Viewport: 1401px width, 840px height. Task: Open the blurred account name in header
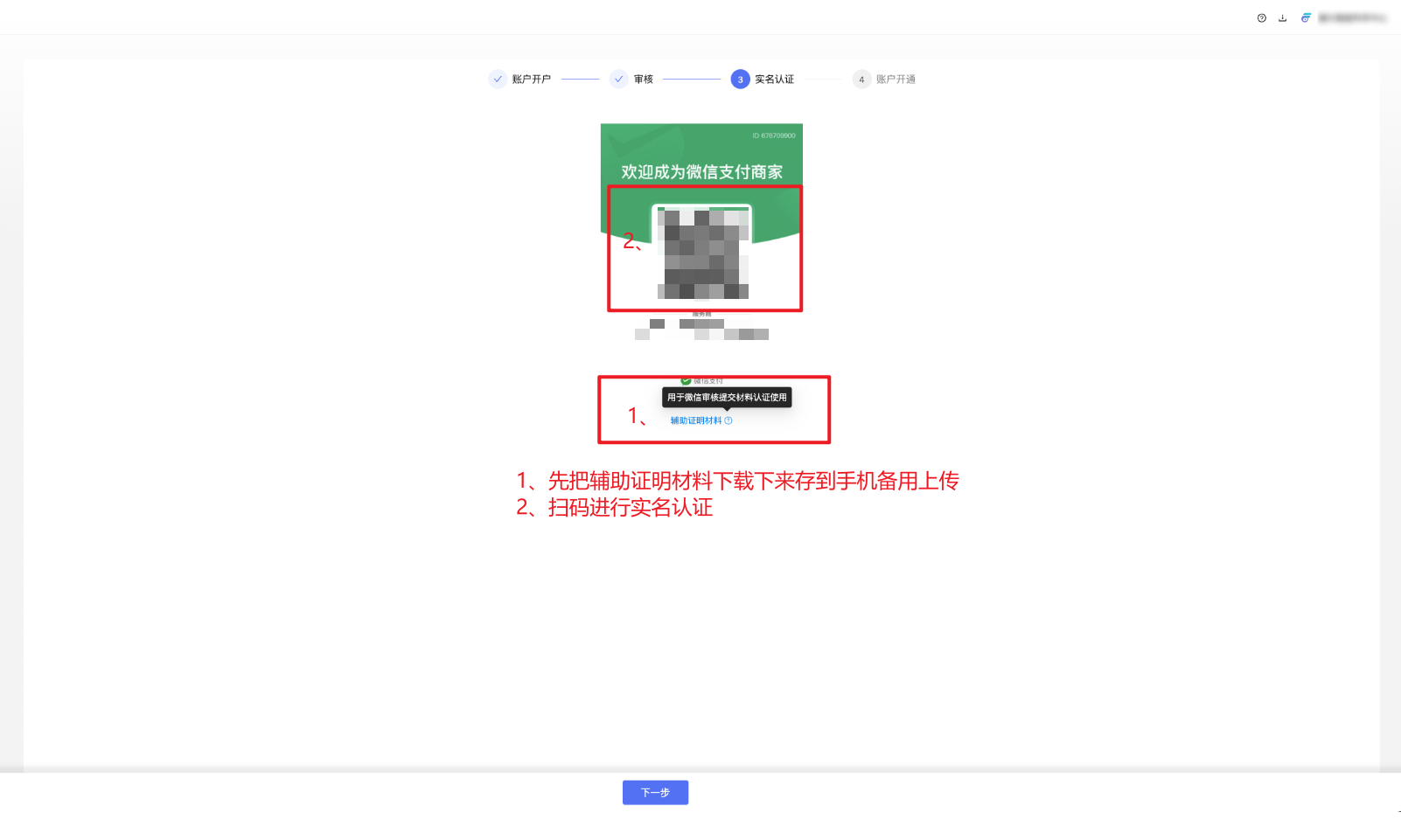[1352, 18]
